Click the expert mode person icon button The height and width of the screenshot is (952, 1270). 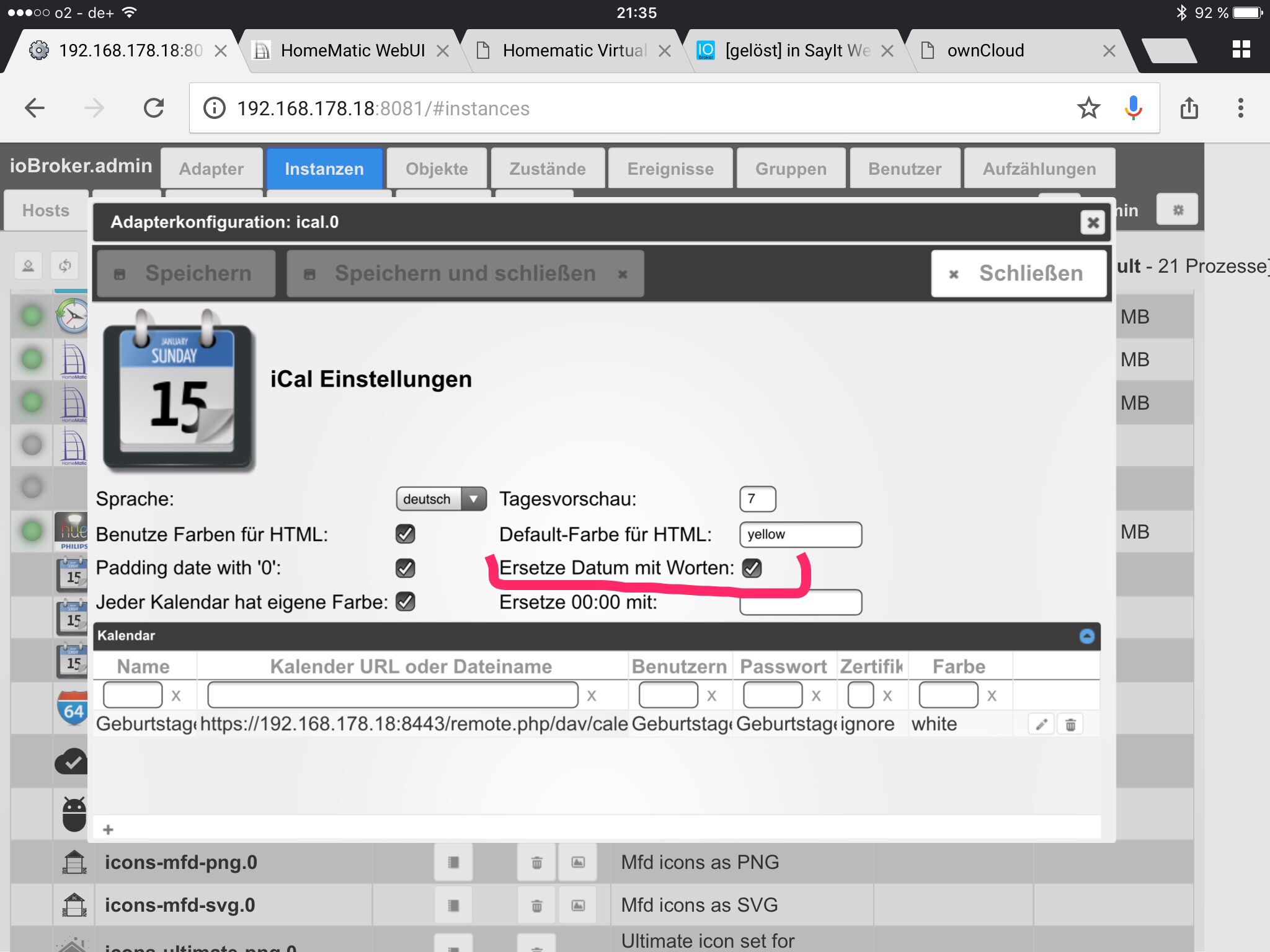pyautogui.click(x=29, y=266)
